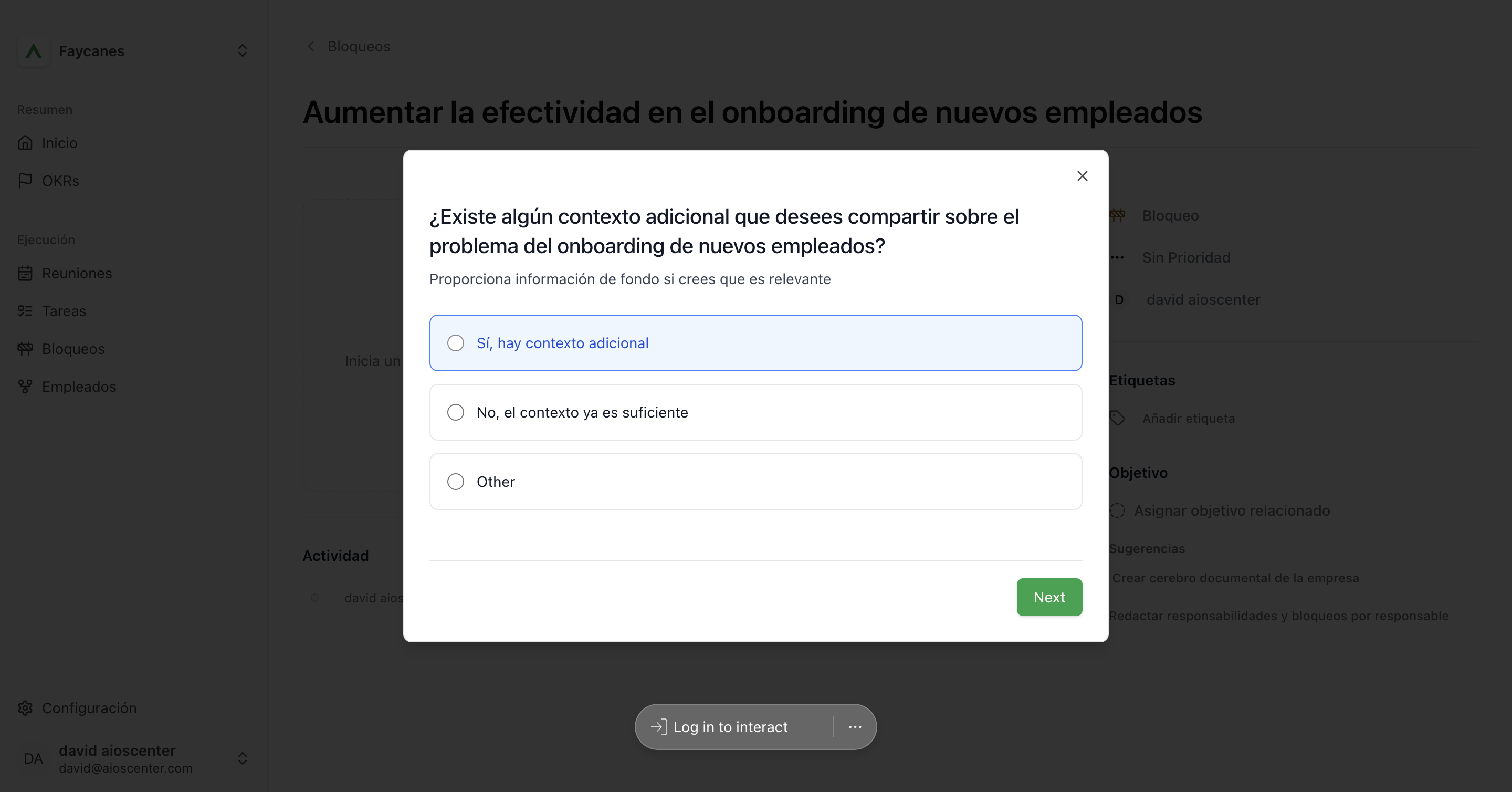Viewport: 1512px width, 792px height.
Task: Close the context question dialog
Action: click(1083, 176)
